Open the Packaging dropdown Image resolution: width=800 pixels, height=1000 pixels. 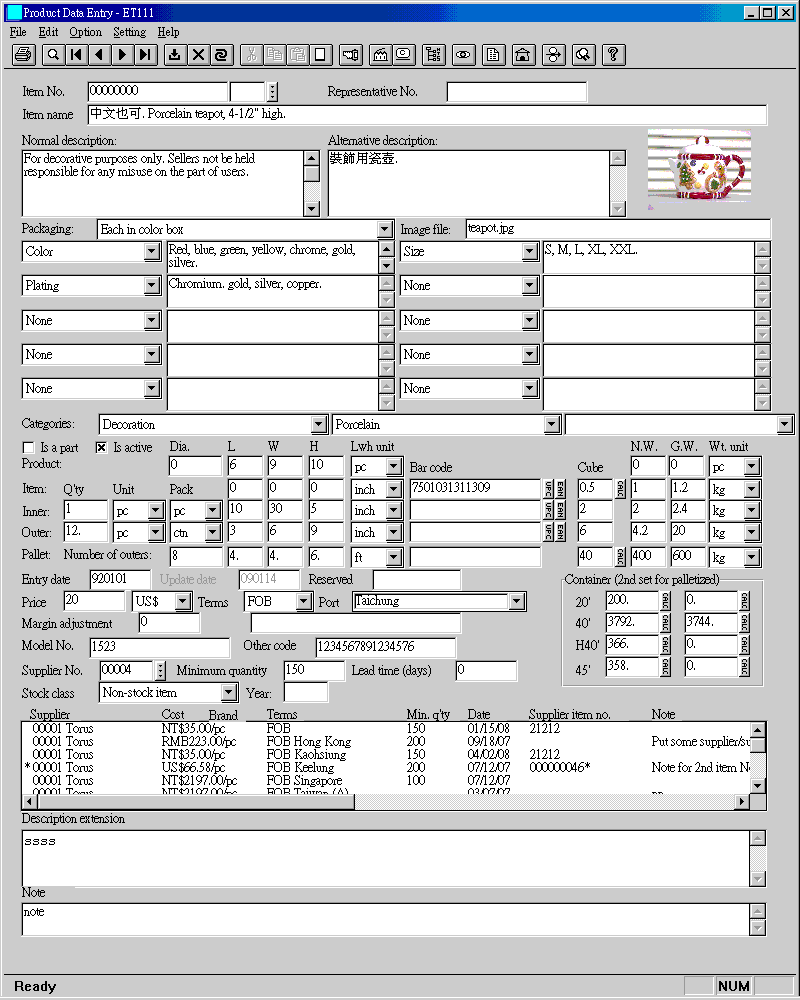385,230
